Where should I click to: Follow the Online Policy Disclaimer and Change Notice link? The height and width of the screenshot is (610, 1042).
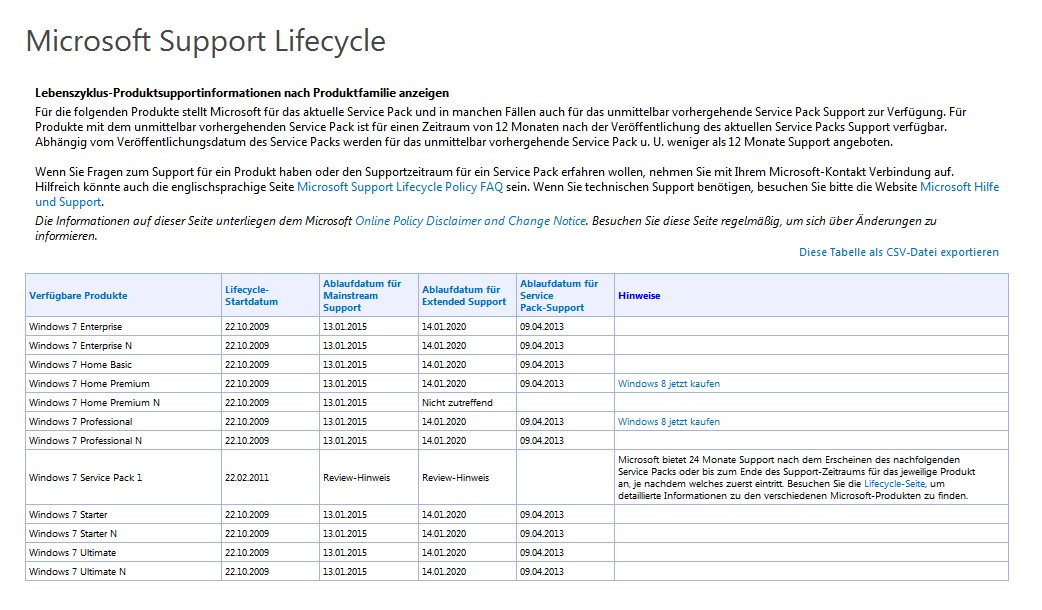pos(470,221)
